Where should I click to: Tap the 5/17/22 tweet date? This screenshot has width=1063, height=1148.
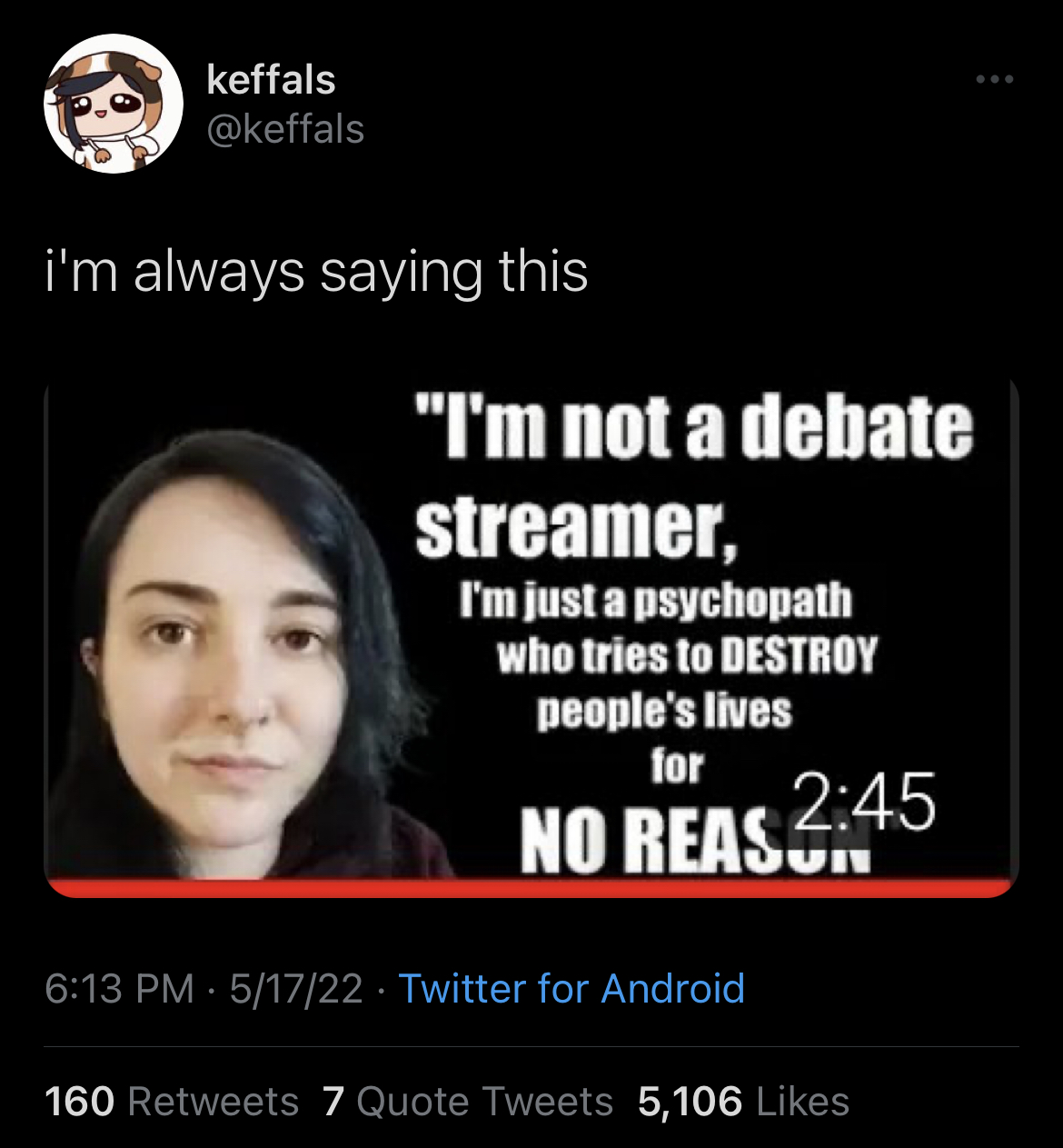point(296,988)
